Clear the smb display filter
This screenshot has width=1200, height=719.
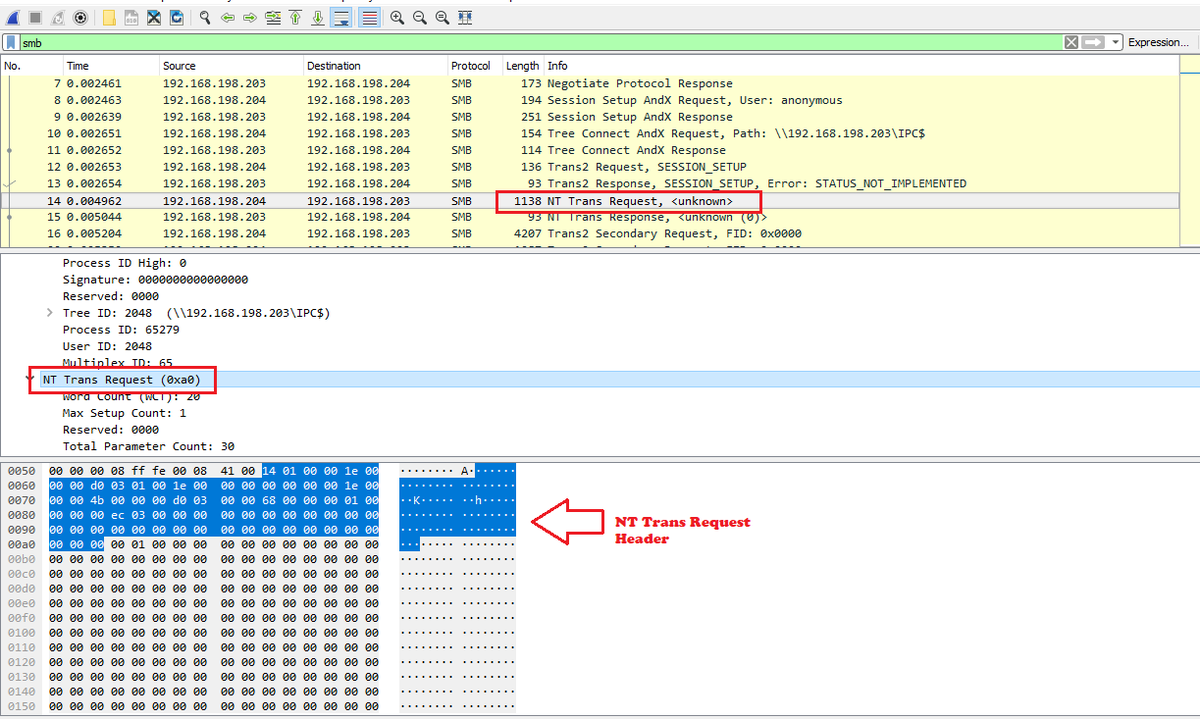point(1071,42)
